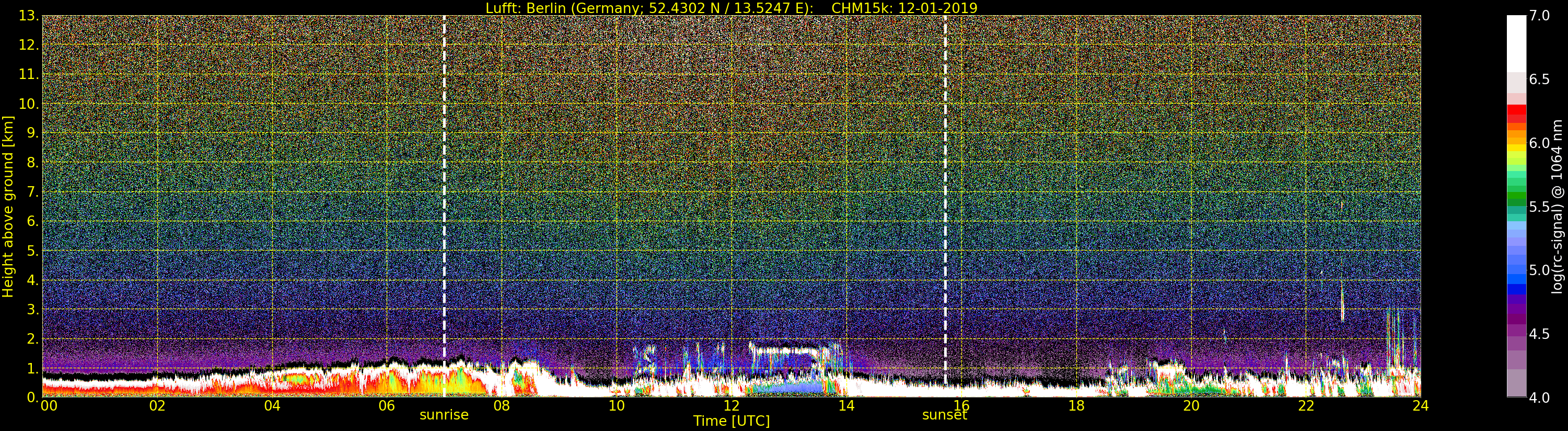
Task: Click colorbar value label '4.5'
Action: pyautogui.click(x=1539, y=334)
